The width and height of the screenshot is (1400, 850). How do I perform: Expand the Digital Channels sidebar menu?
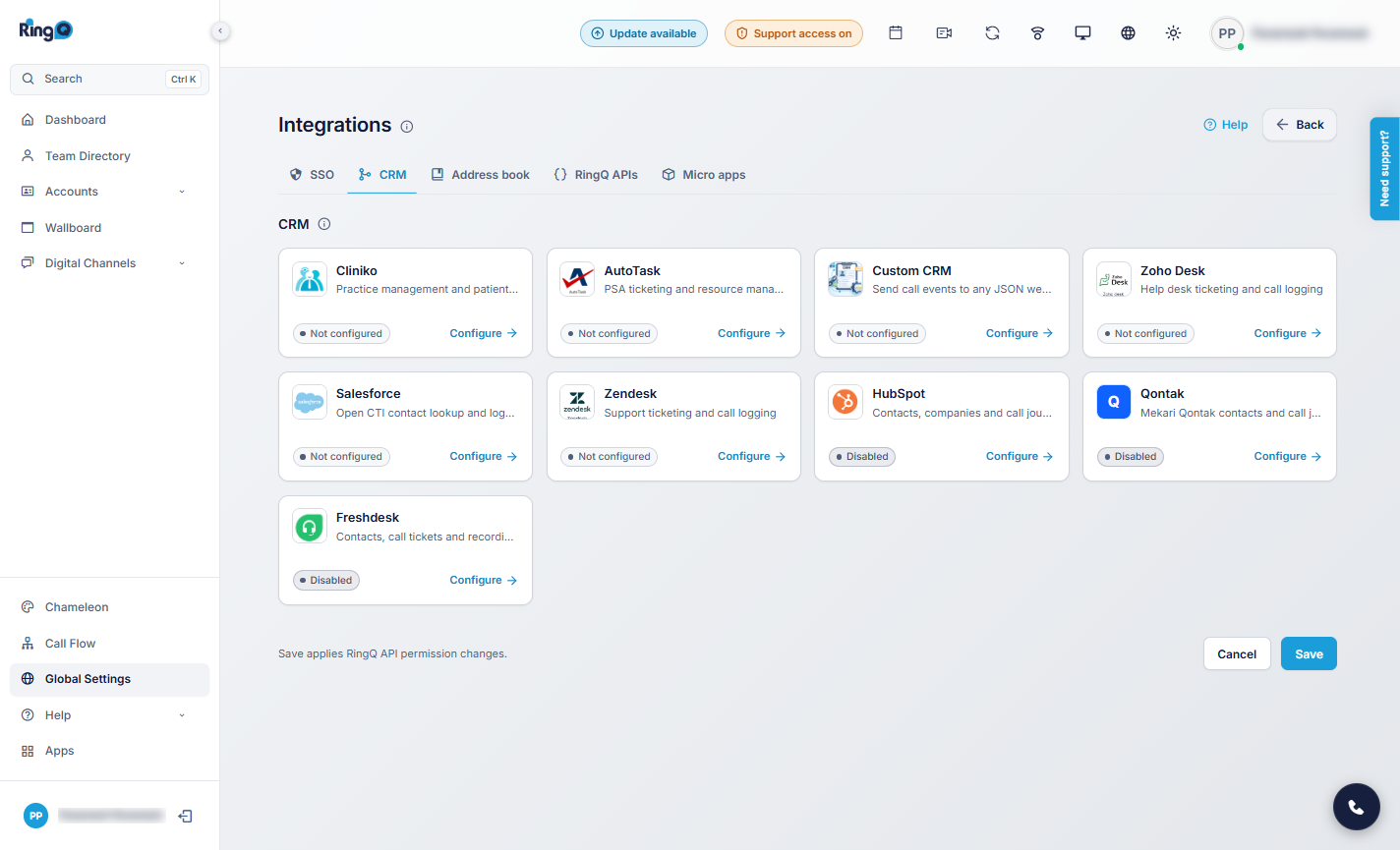pyautogui.click(x=109, y=263)
